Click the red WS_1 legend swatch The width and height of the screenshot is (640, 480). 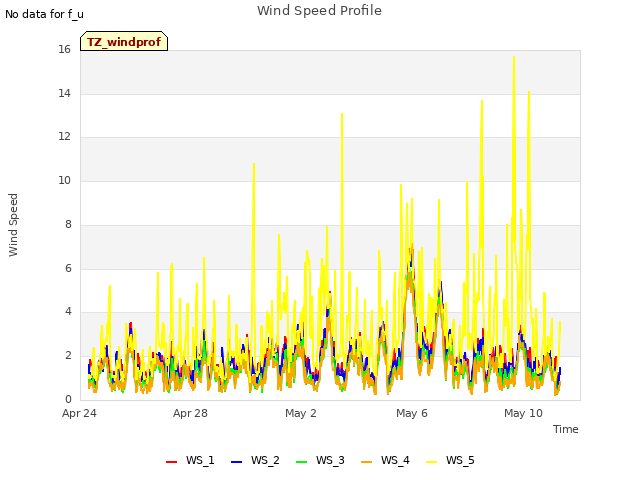[171, 462]
